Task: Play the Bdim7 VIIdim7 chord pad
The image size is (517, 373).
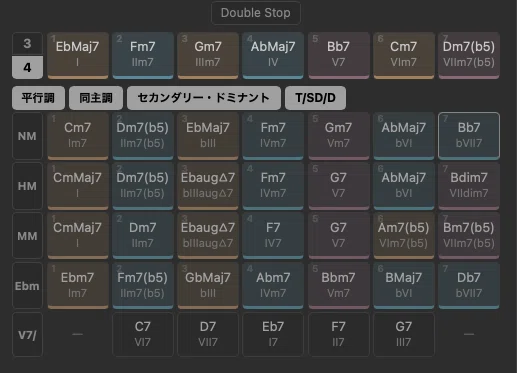Action: pos(469,186)
